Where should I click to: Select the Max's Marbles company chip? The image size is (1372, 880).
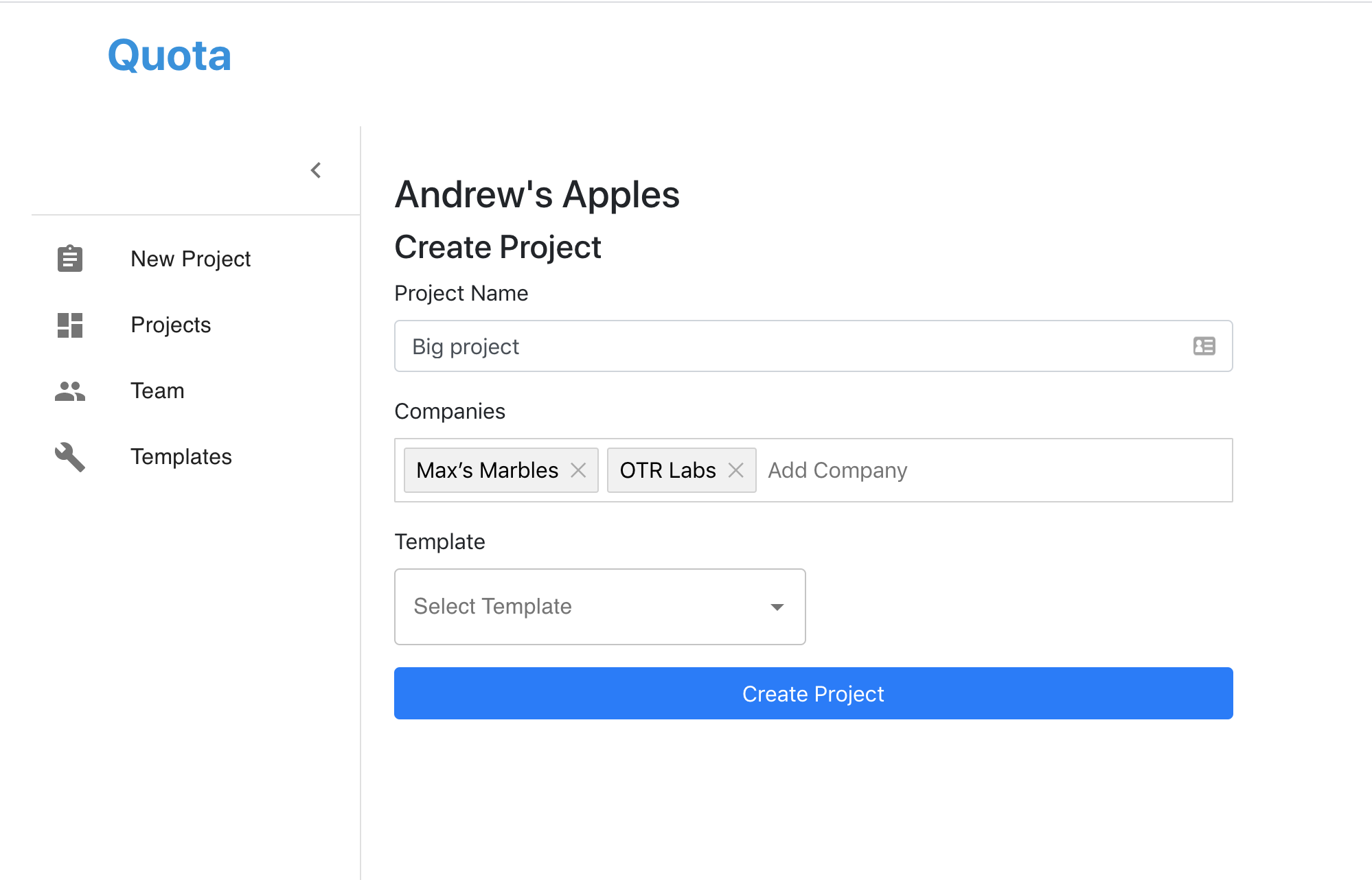coord(487,470)
